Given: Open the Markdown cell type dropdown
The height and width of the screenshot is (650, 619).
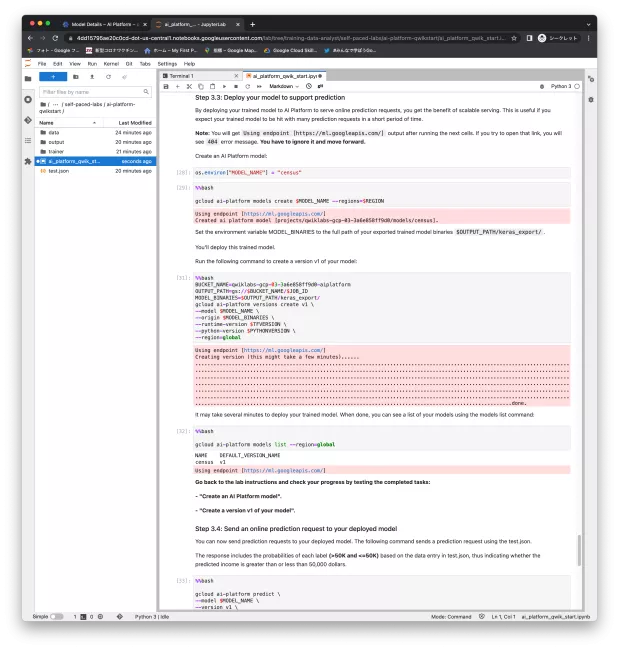Looking at the screenshot, I should click(x=284, y=86).
